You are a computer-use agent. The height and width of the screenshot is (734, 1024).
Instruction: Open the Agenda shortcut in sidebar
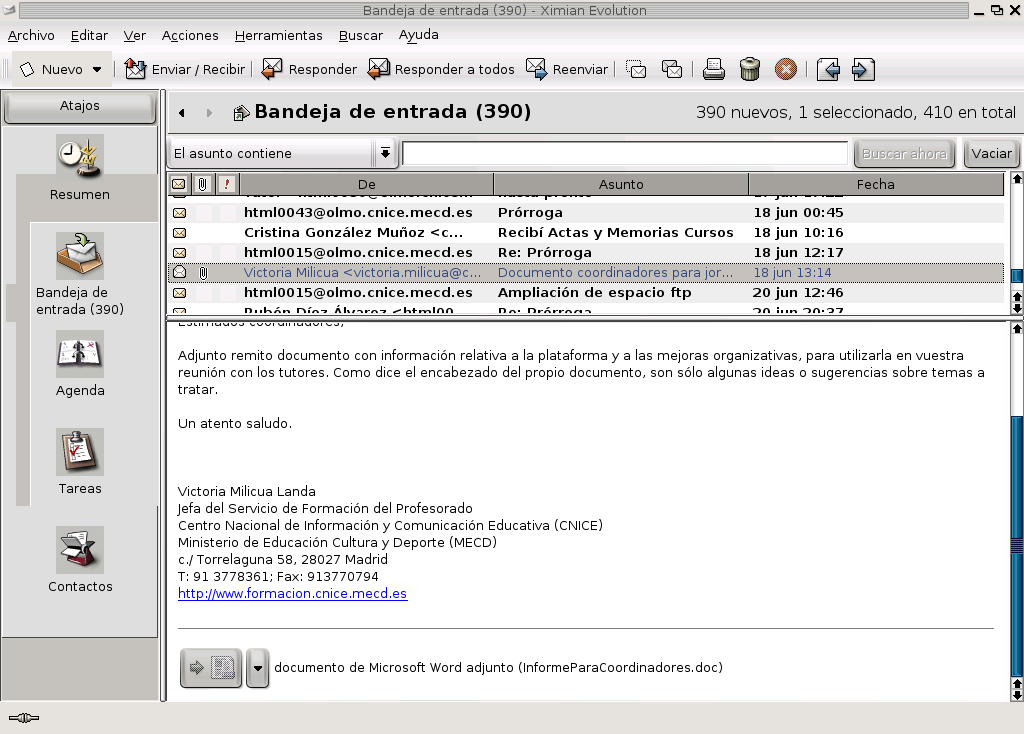(80, 365)
